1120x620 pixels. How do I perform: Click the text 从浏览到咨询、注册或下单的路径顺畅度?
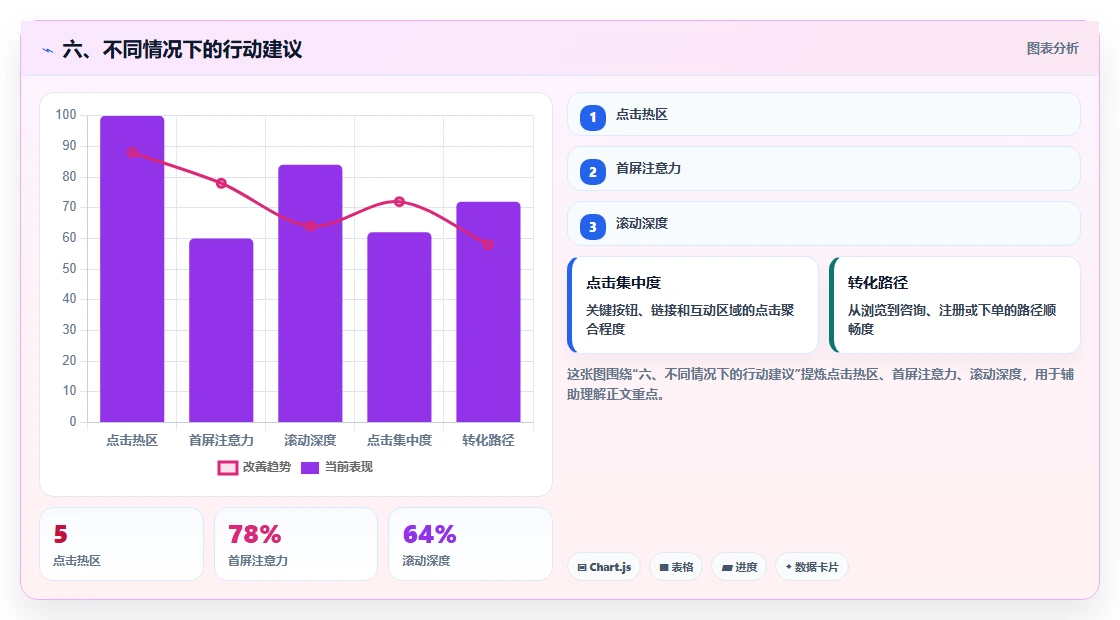pos(952,320)
